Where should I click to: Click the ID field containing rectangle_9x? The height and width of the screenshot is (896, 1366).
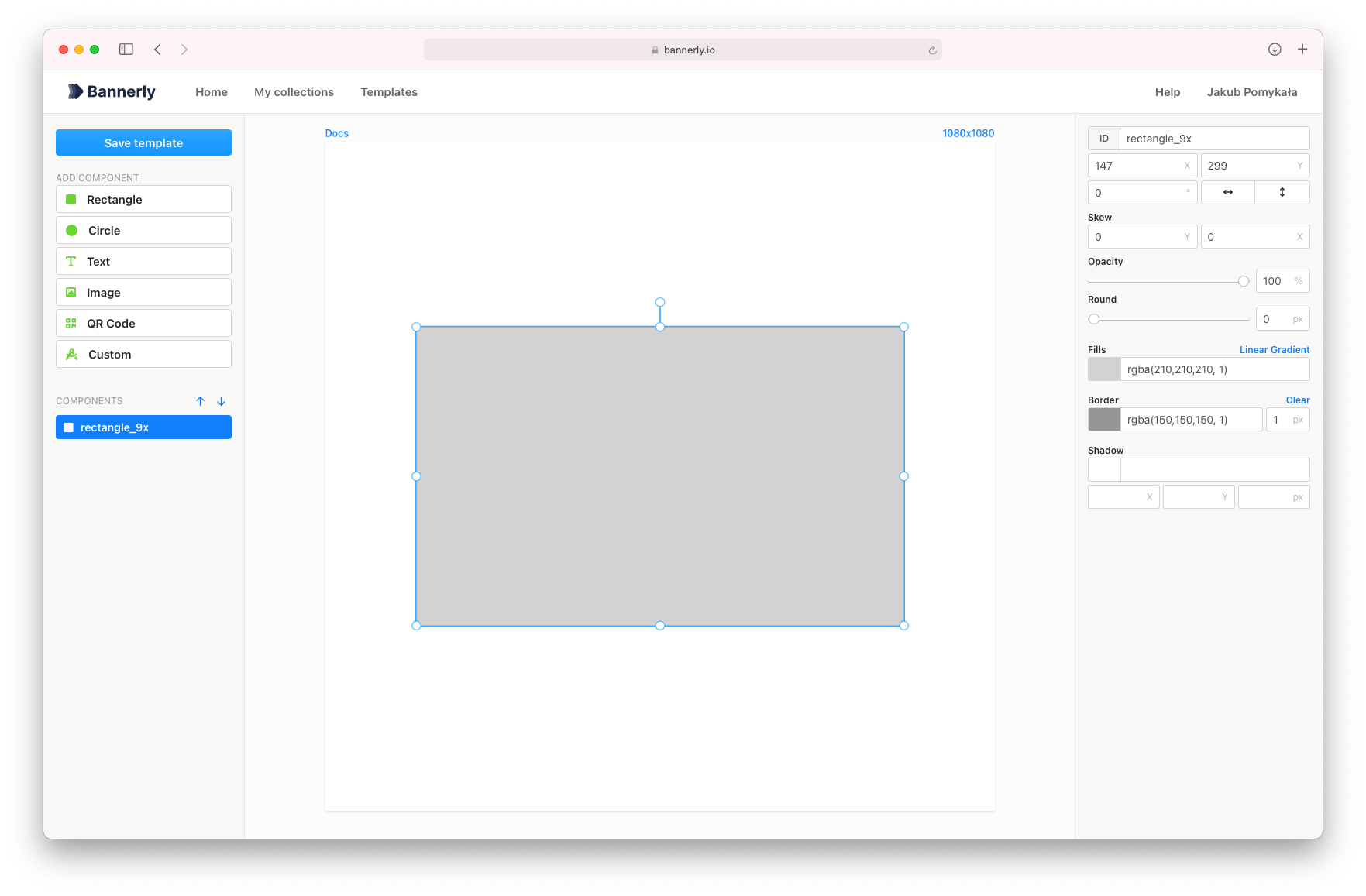pyautogui.click(x=1215, y=139)
